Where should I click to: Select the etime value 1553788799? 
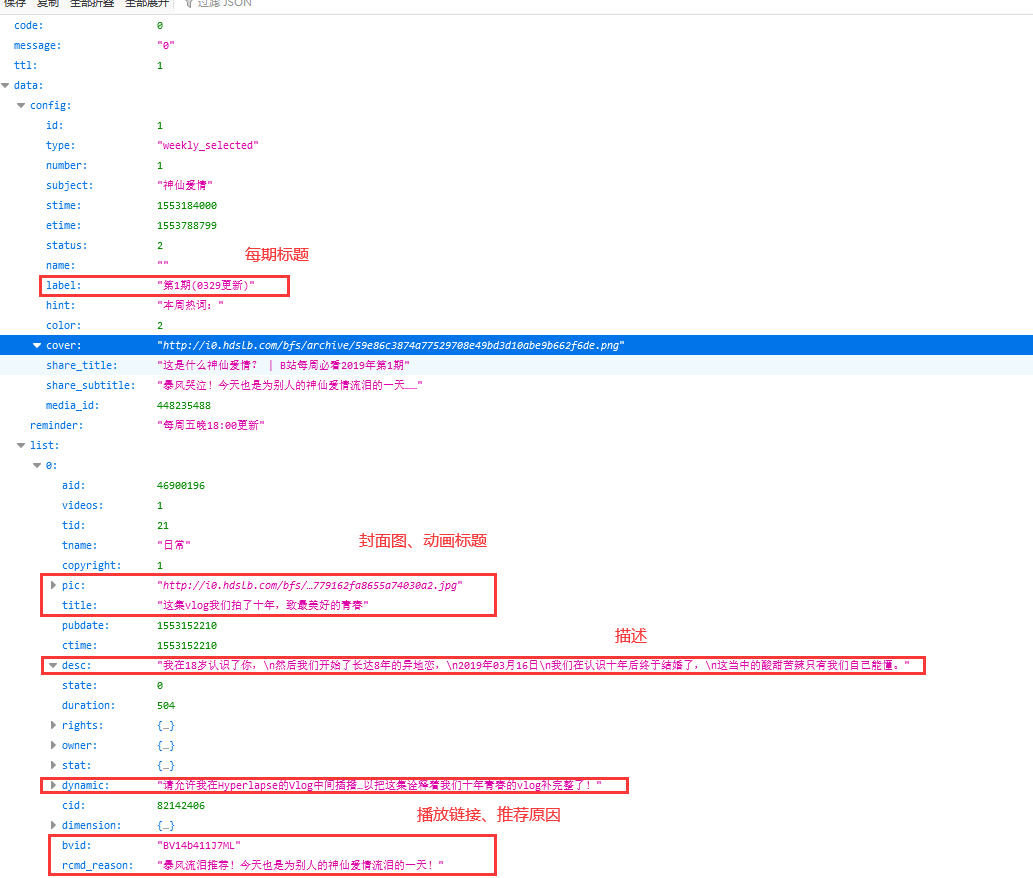pyautogui.click(x=186, y=225)
